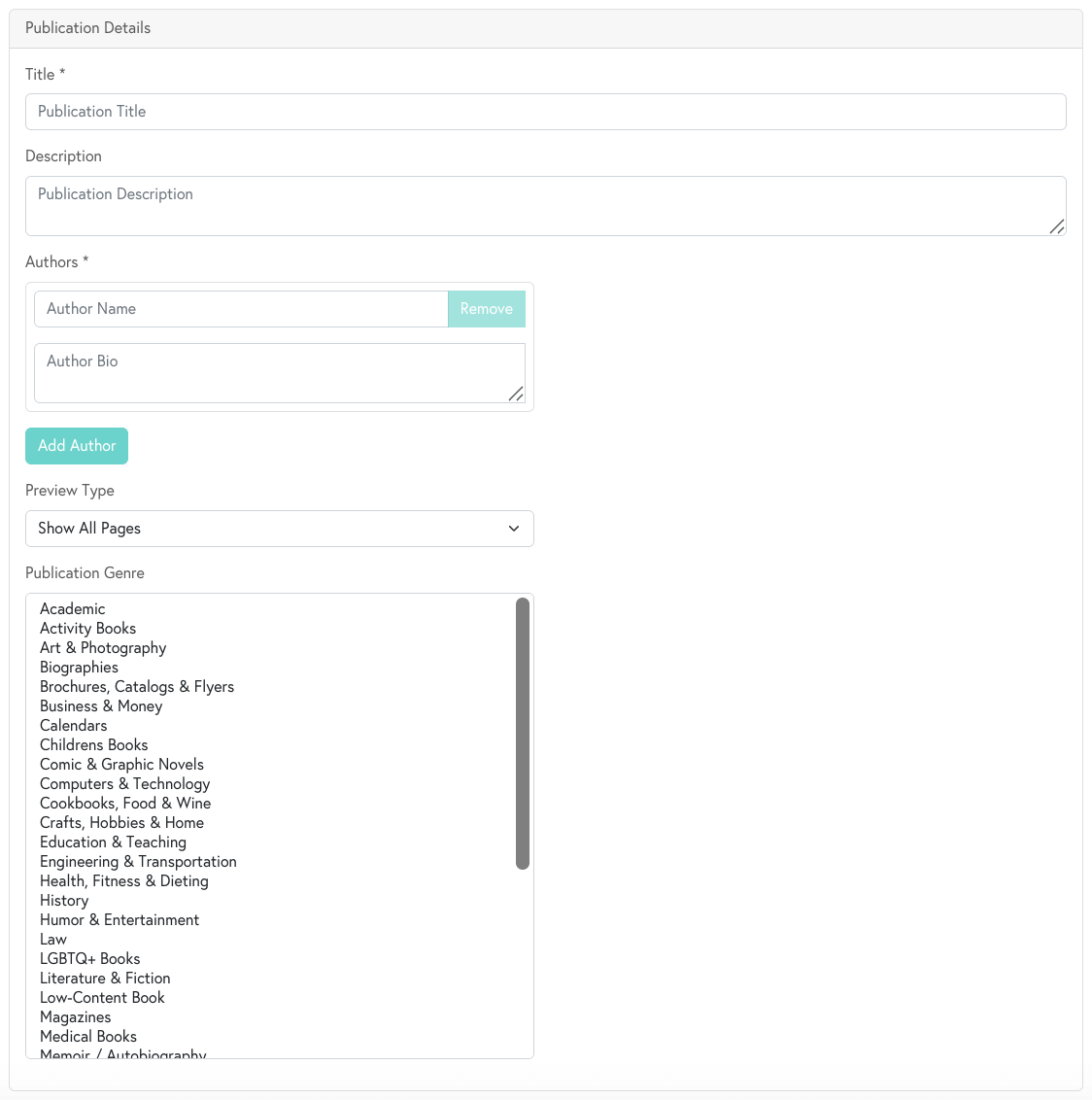Click the Remove button next to Author Name
The height and width of the screenshot is (1100, 1092).
coord(486,309)
